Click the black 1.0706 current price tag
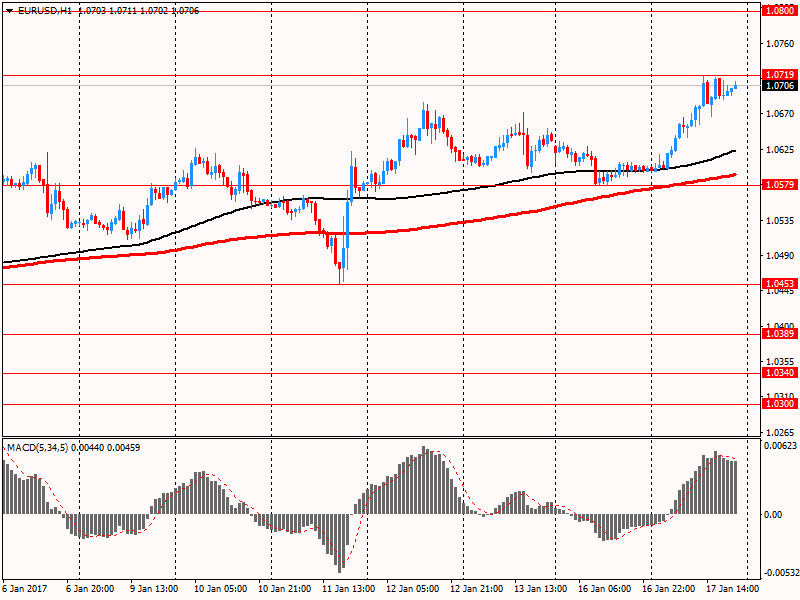The image size is (800, 600). tap(779, 86)
